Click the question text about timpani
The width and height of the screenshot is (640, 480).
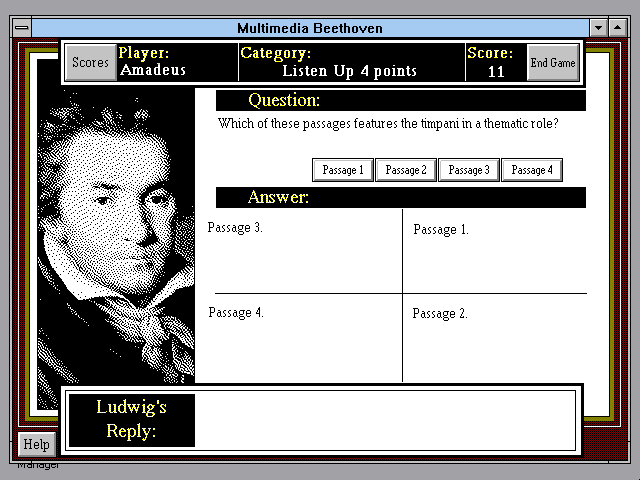click(x=388, y=124)
